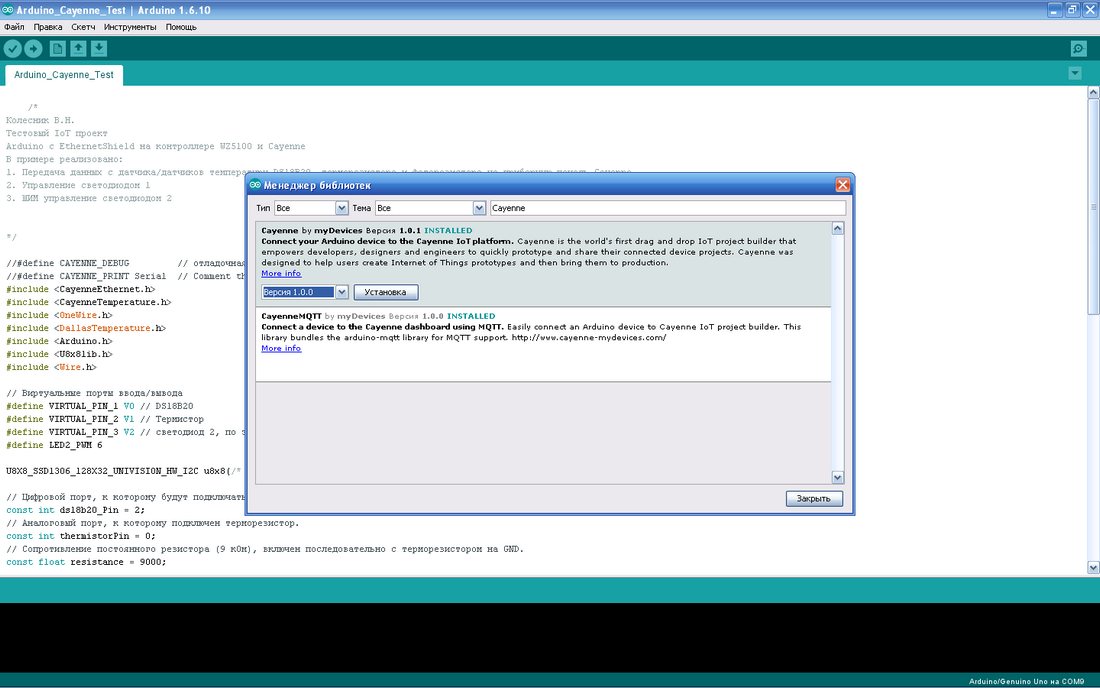1100x688 pixels.
Task: Click the #define LED2_PWM 6 code line
Action: point(54,445)
